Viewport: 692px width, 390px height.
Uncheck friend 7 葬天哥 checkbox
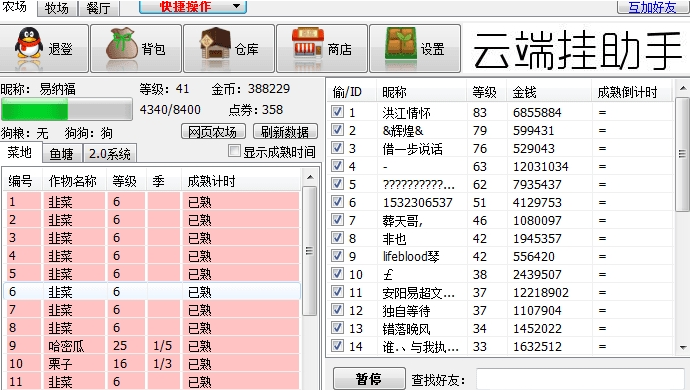click(338, 220)
